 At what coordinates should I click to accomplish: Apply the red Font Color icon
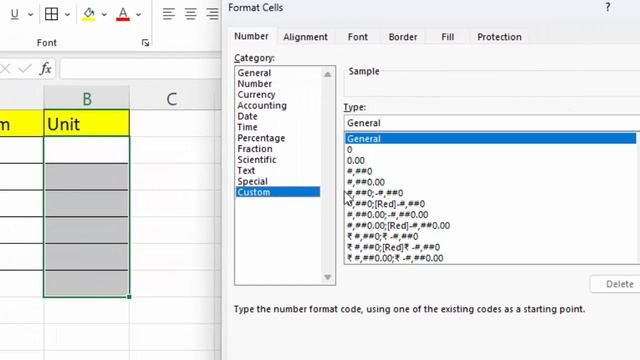pos(123,14)
